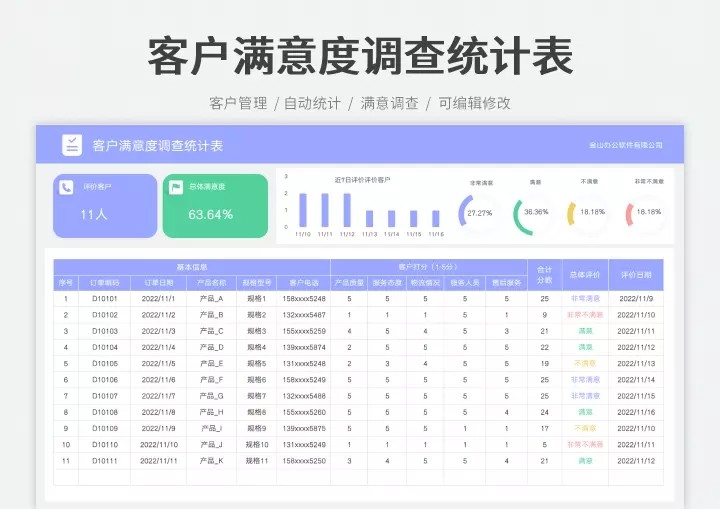Click the 近7日评价评价客户 chart title
Screen dimensions: 720x509
363,180
